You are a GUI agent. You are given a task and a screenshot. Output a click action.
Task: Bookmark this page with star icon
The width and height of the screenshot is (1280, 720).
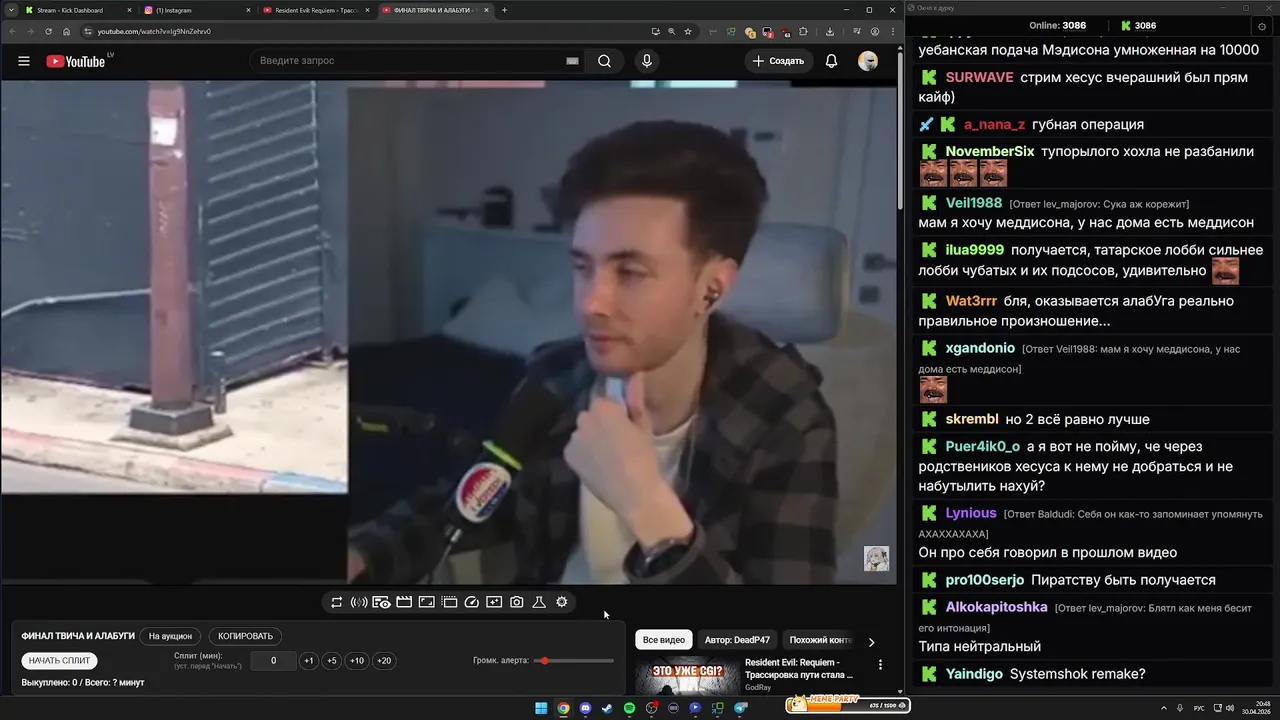pyautogui.click(x=688, y=31)
